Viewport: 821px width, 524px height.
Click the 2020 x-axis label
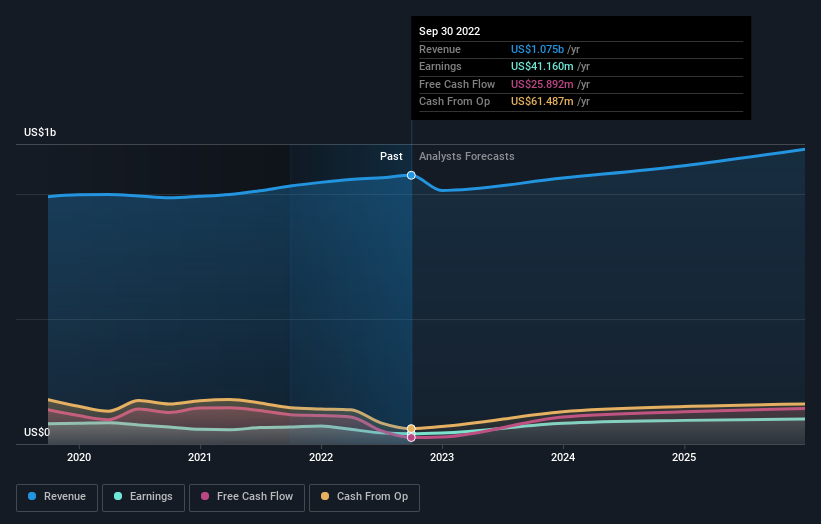[x=79, y=458]
